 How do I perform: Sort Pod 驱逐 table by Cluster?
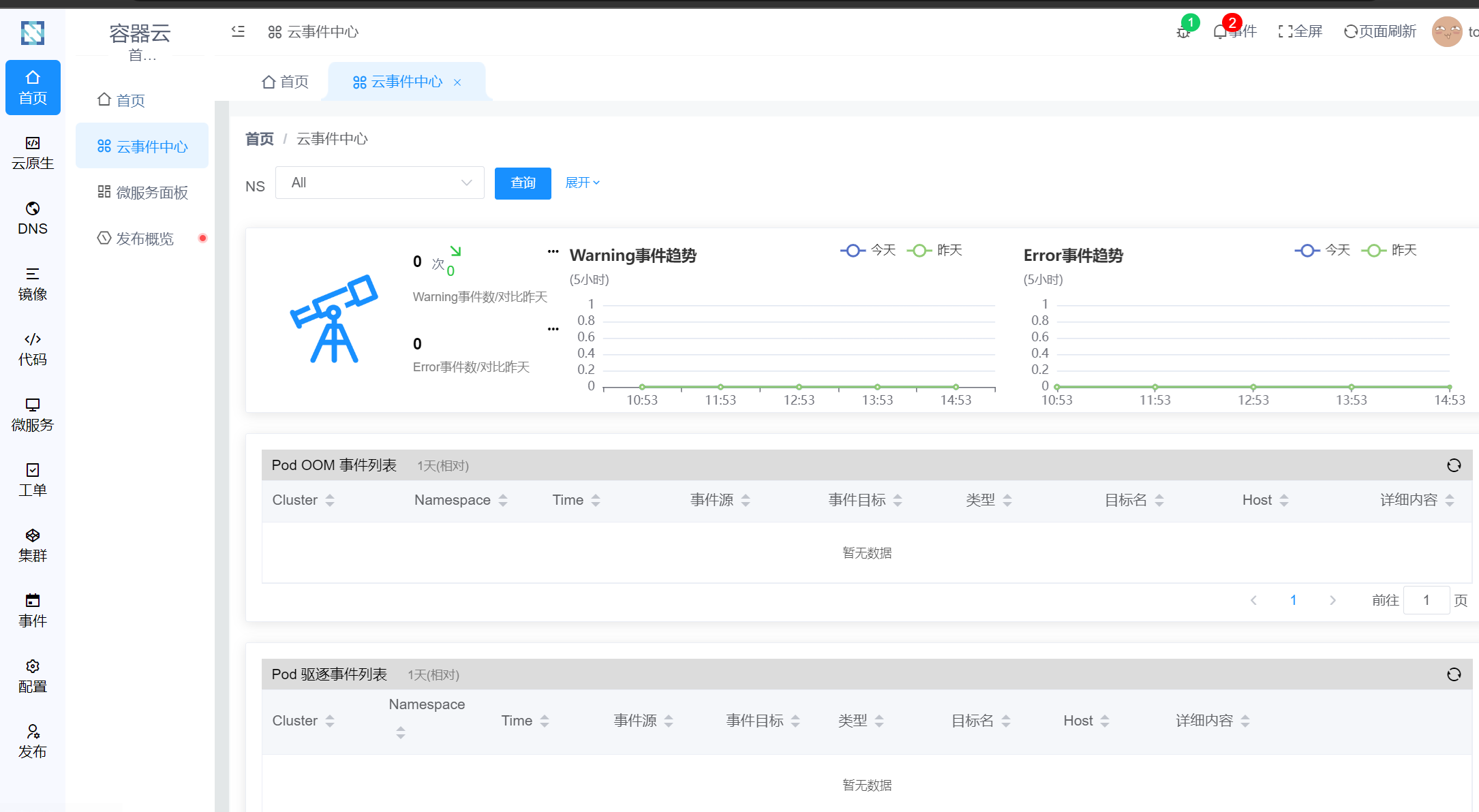pos(330,721)
